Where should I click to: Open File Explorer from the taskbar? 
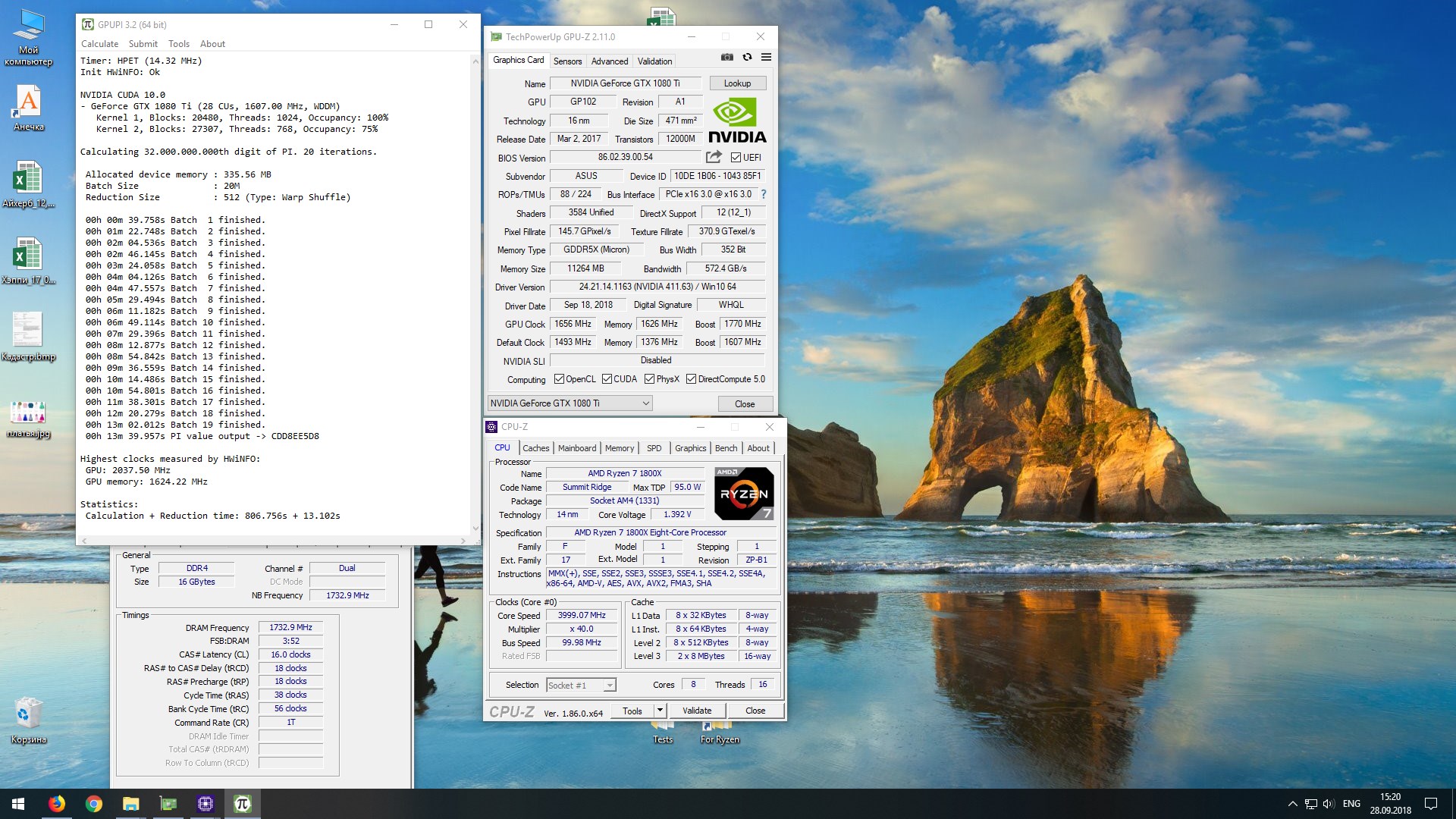tap(130, 804)
